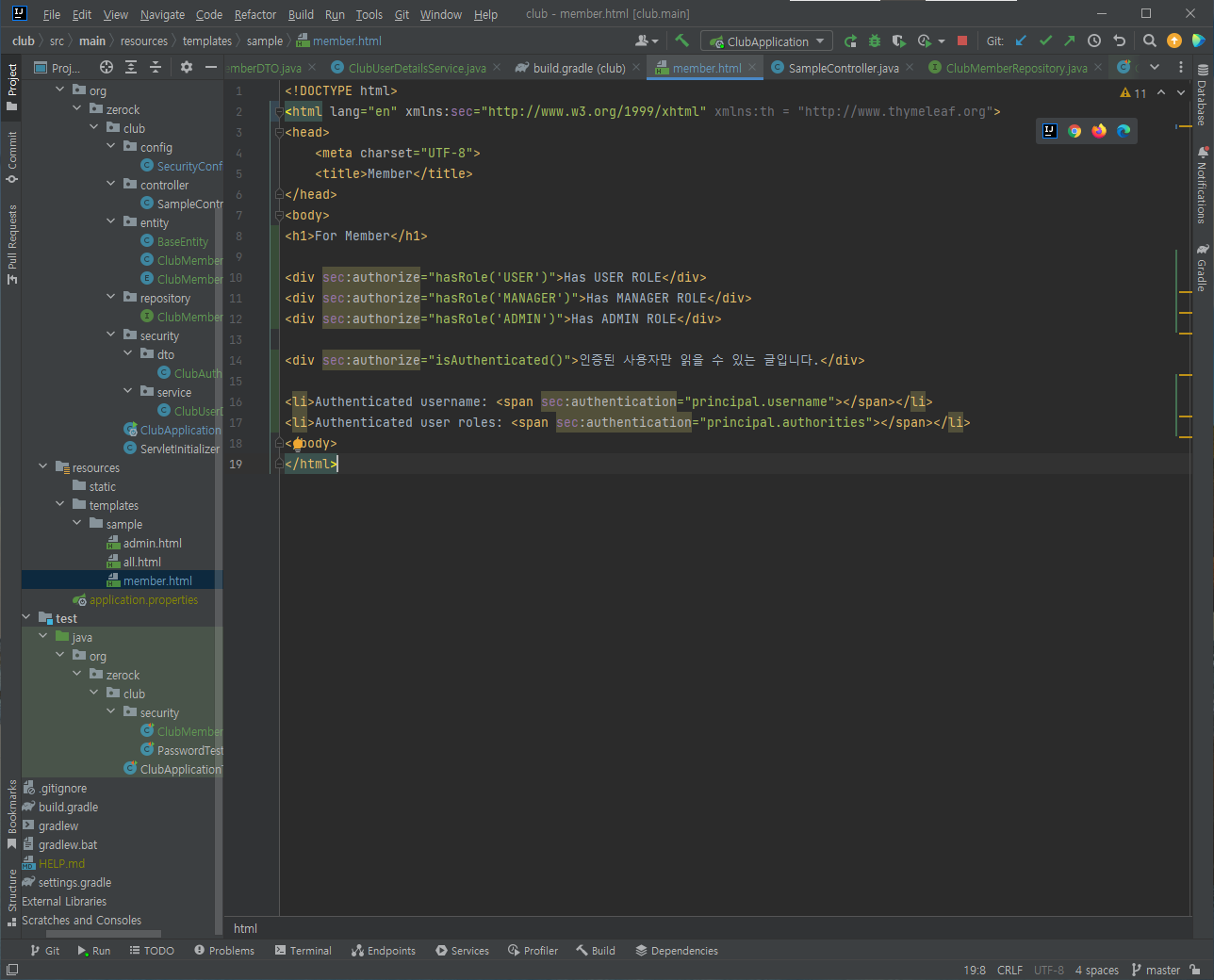Toggle the Problems tool window
Screen dimensions: 1214x980
point(224,951)
